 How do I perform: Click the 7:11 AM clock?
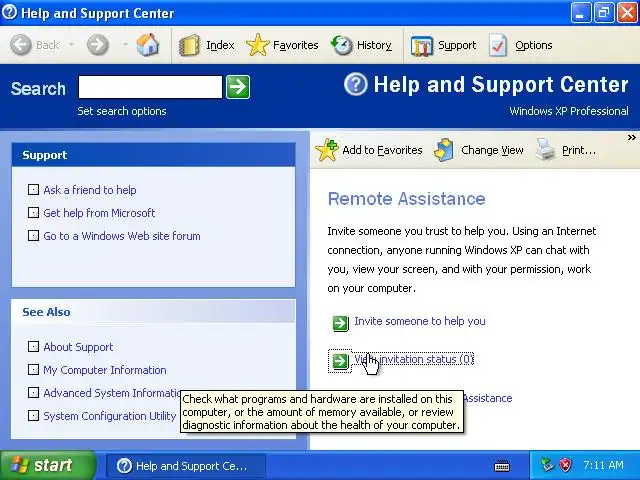click(x=603, y=465)
